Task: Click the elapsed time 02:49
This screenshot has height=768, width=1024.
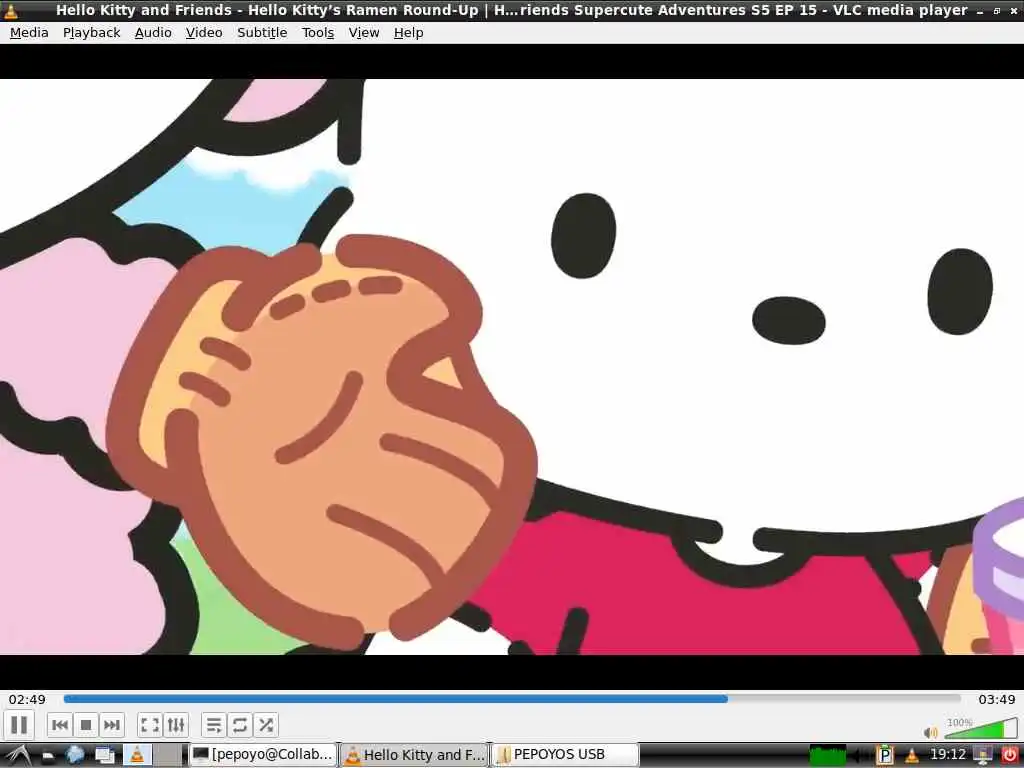Action: 27,699
